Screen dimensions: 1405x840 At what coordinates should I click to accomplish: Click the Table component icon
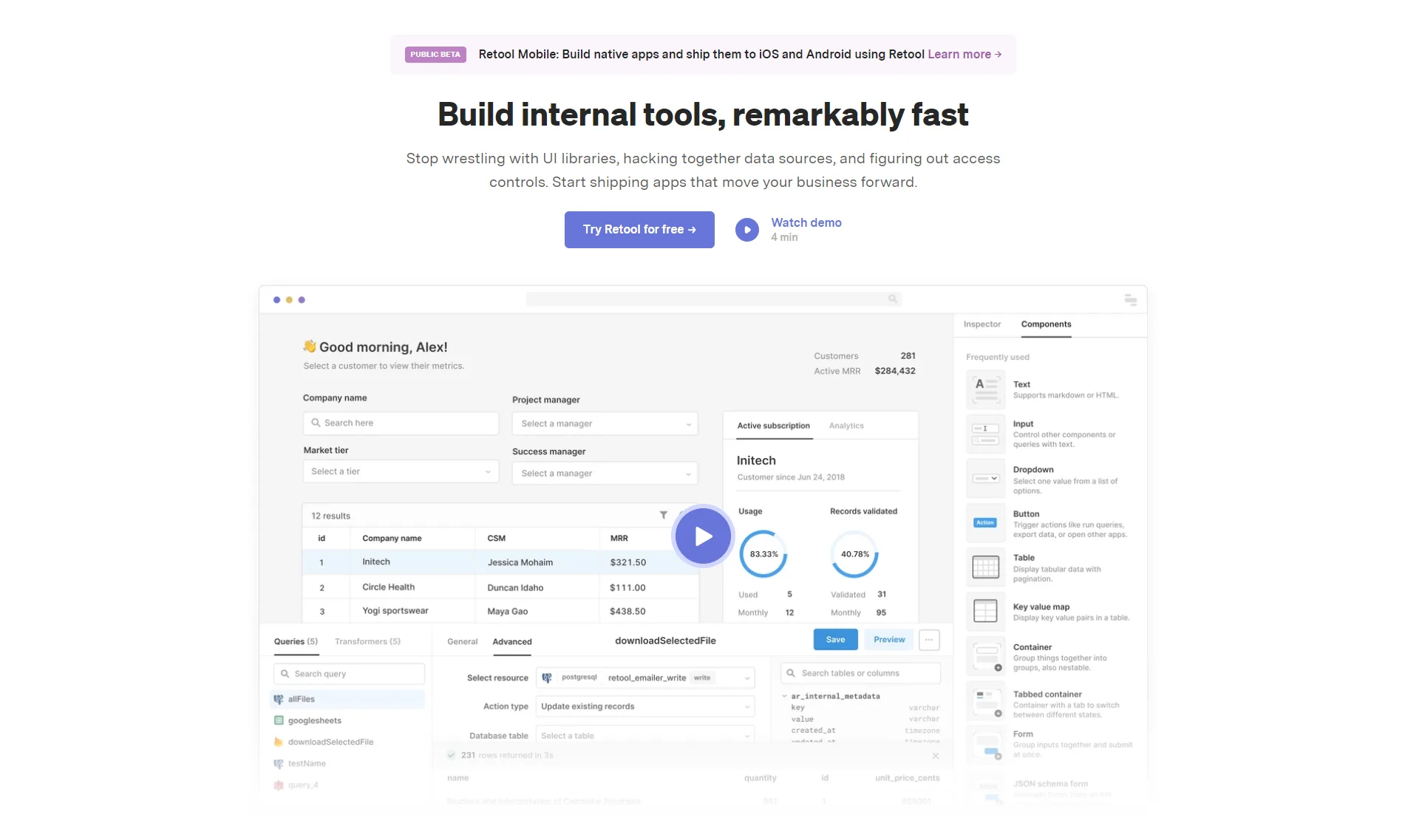[x=986, y=567]
